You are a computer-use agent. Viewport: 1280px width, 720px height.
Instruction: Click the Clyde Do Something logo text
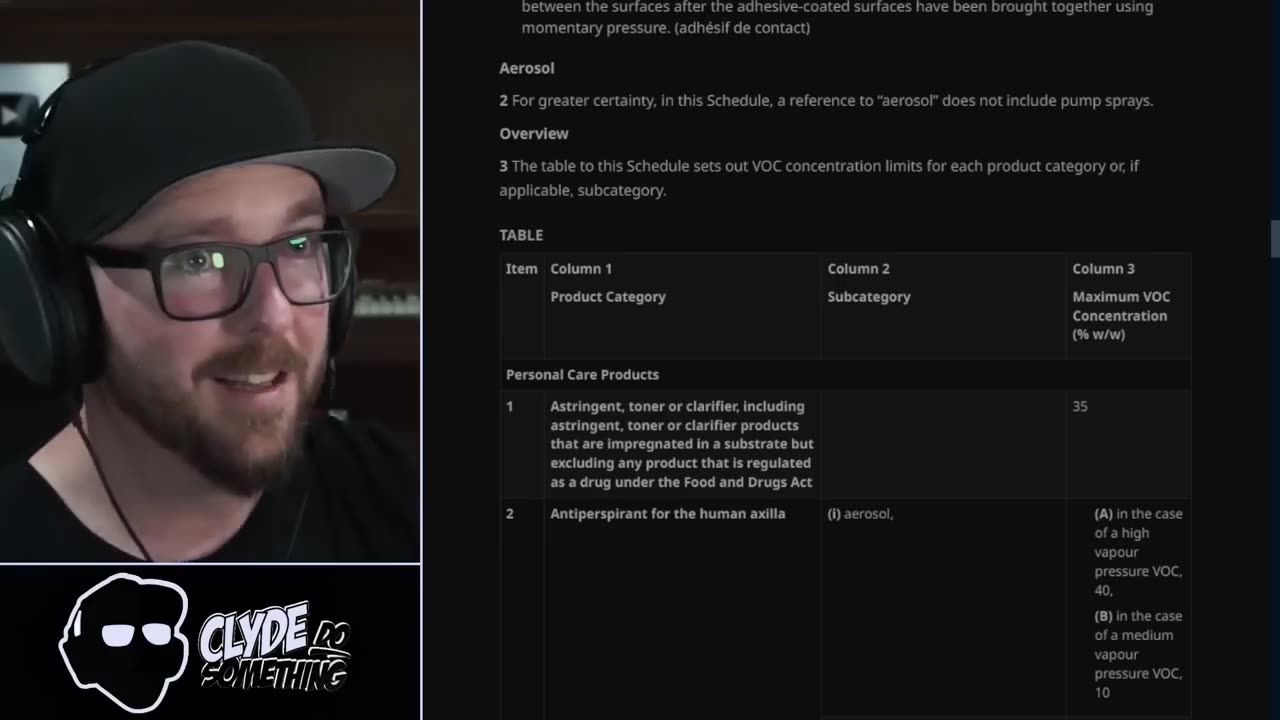pyautogui.click(x=274, y=646)
